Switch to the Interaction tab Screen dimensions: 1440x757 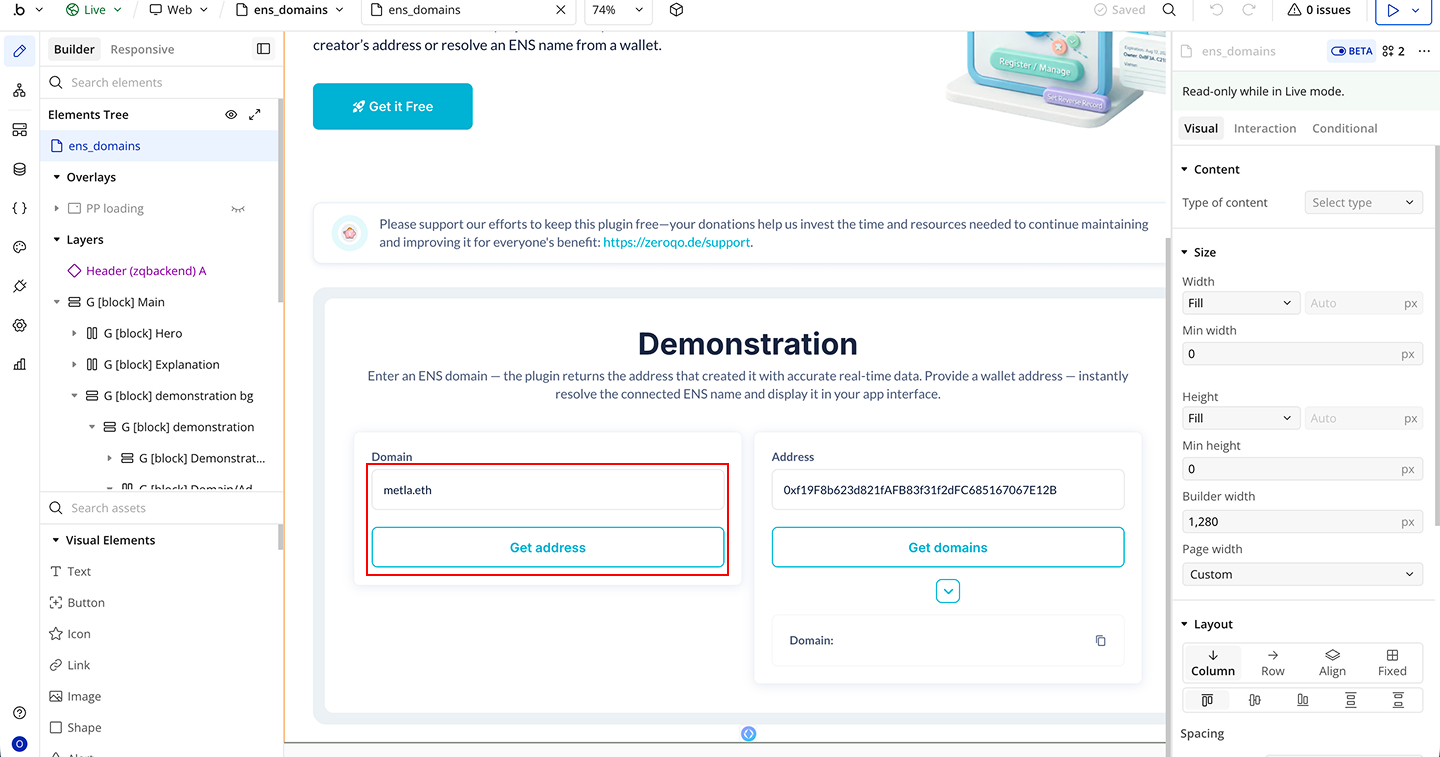click(1265, 128)
